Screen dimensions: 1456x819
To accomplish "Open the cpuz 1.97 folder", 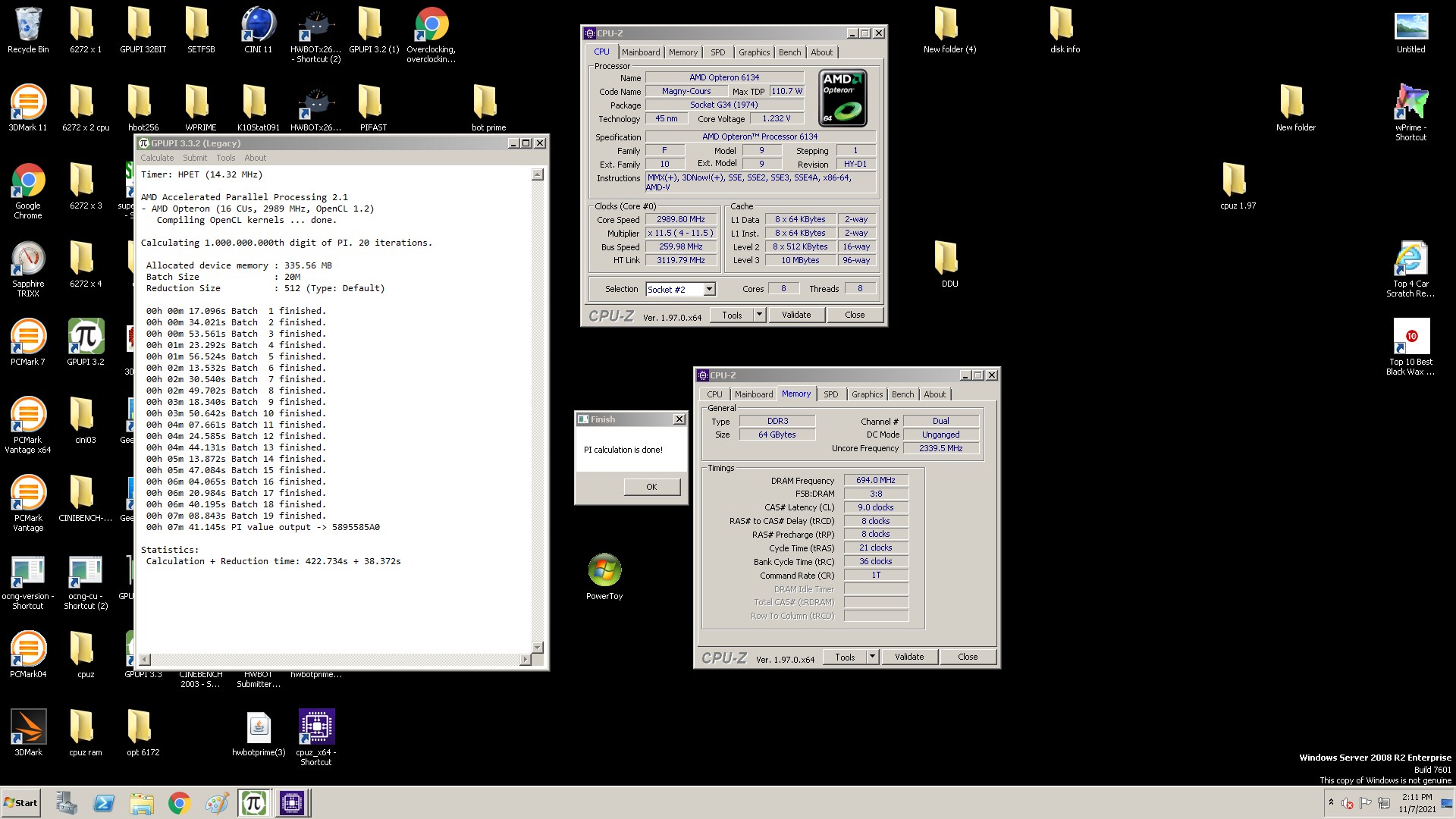I will 1238,187.
